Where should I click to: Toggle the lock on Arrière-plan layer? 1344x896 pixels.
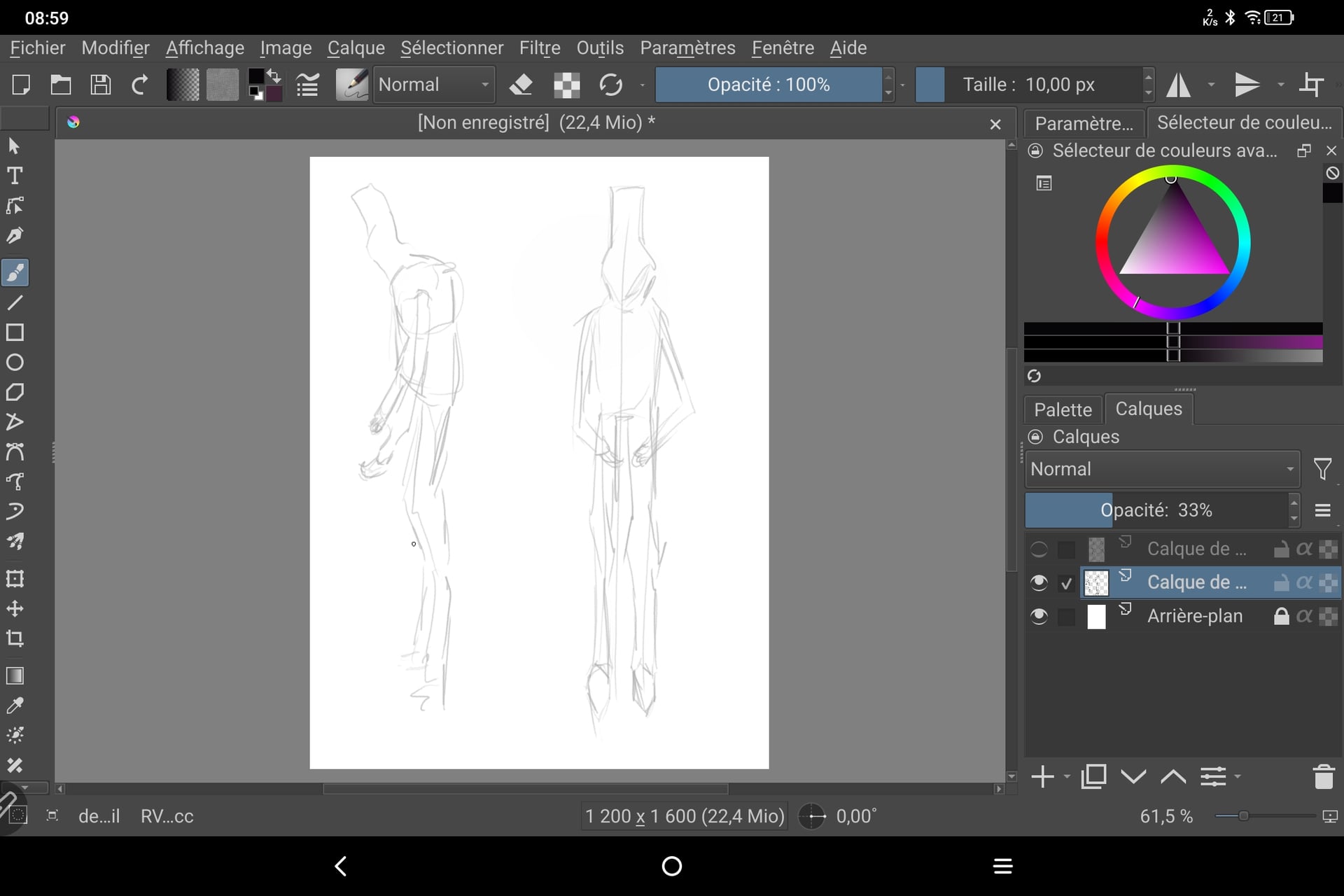click(1281, 616)
